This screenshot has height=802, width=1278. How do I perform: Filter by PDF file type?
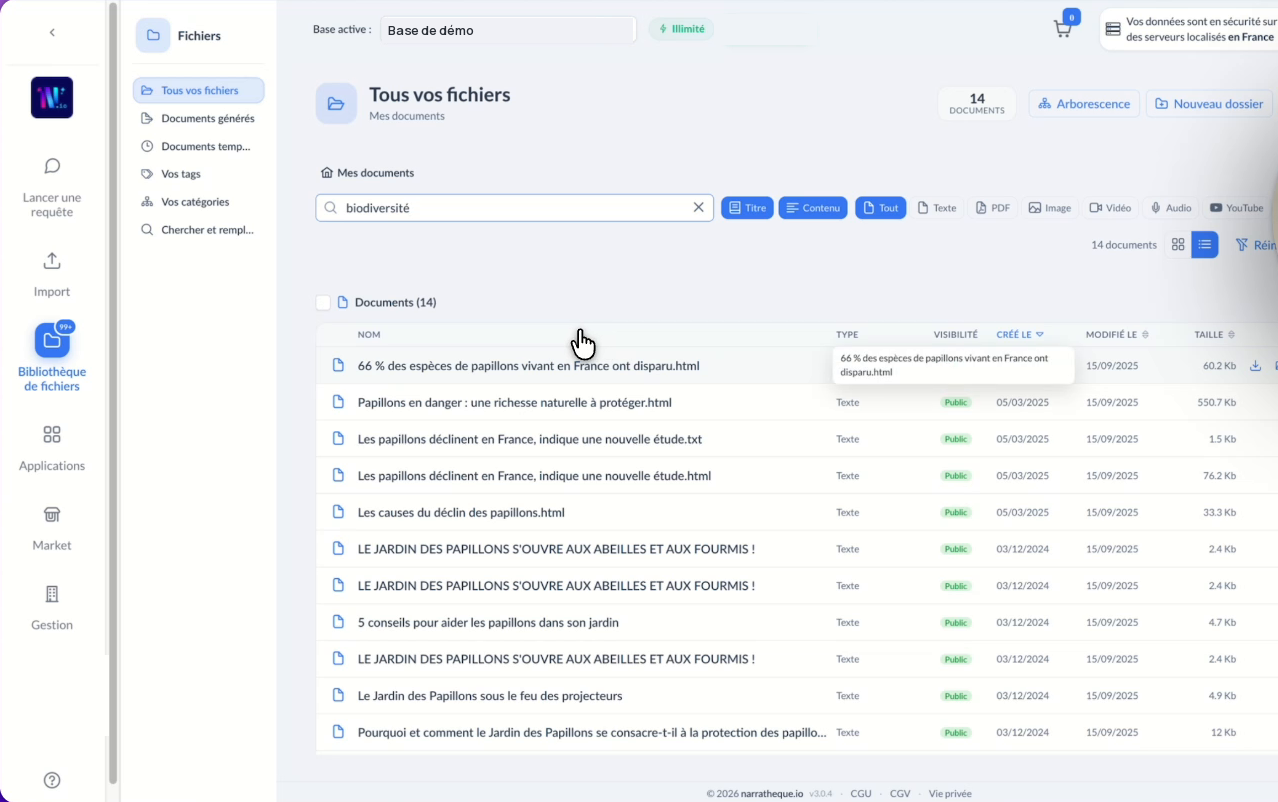pyautogui.click(x=993, y=208)
